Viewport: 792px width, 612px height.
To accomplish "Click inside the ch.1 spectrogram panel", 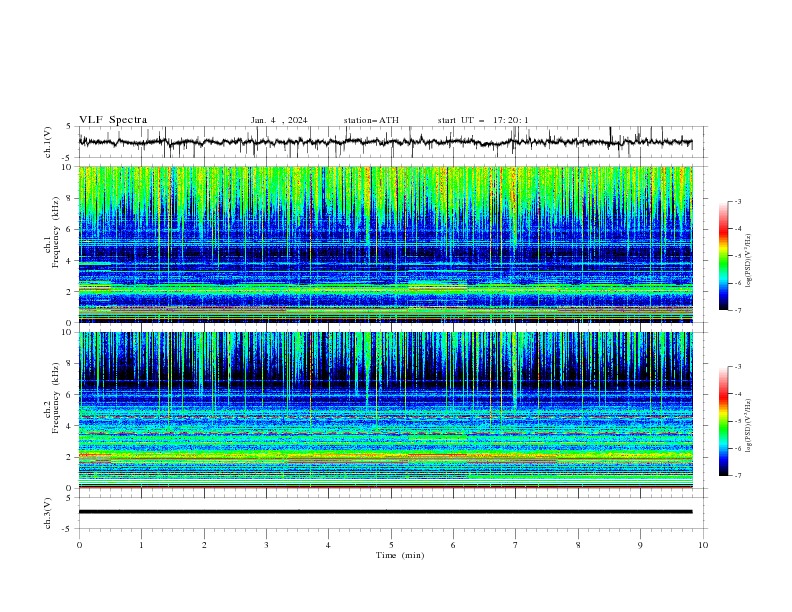I will coord(385,244).
